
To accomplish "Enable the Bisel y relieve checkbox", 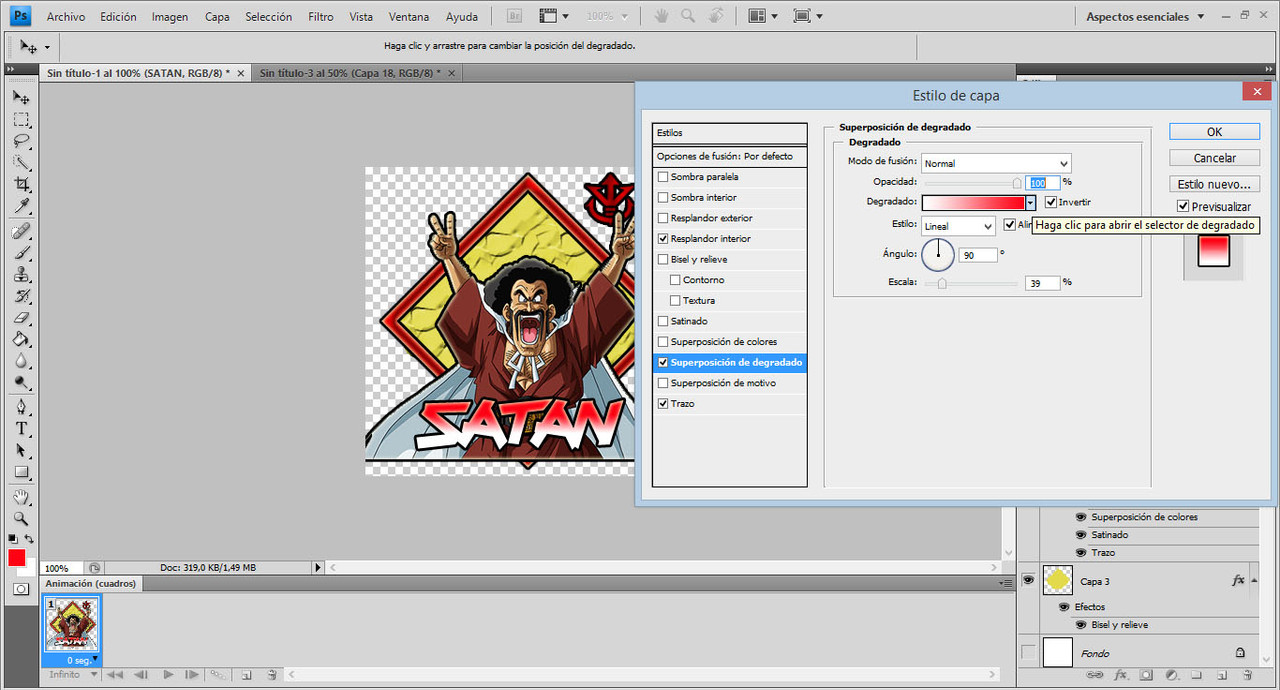I will [663, 259].
